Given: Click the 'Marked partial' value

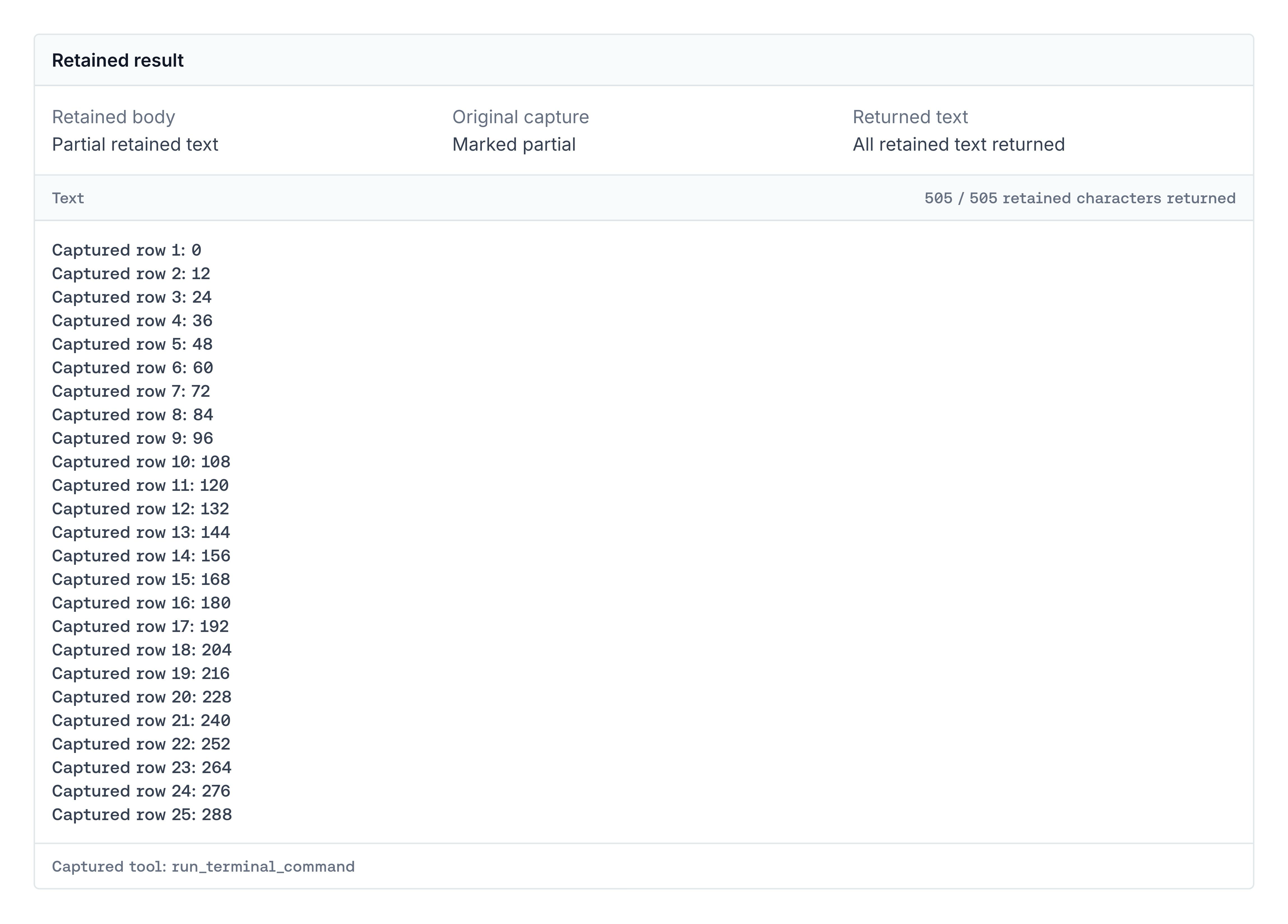Looking at the screenshot, I should coord(514,144).
